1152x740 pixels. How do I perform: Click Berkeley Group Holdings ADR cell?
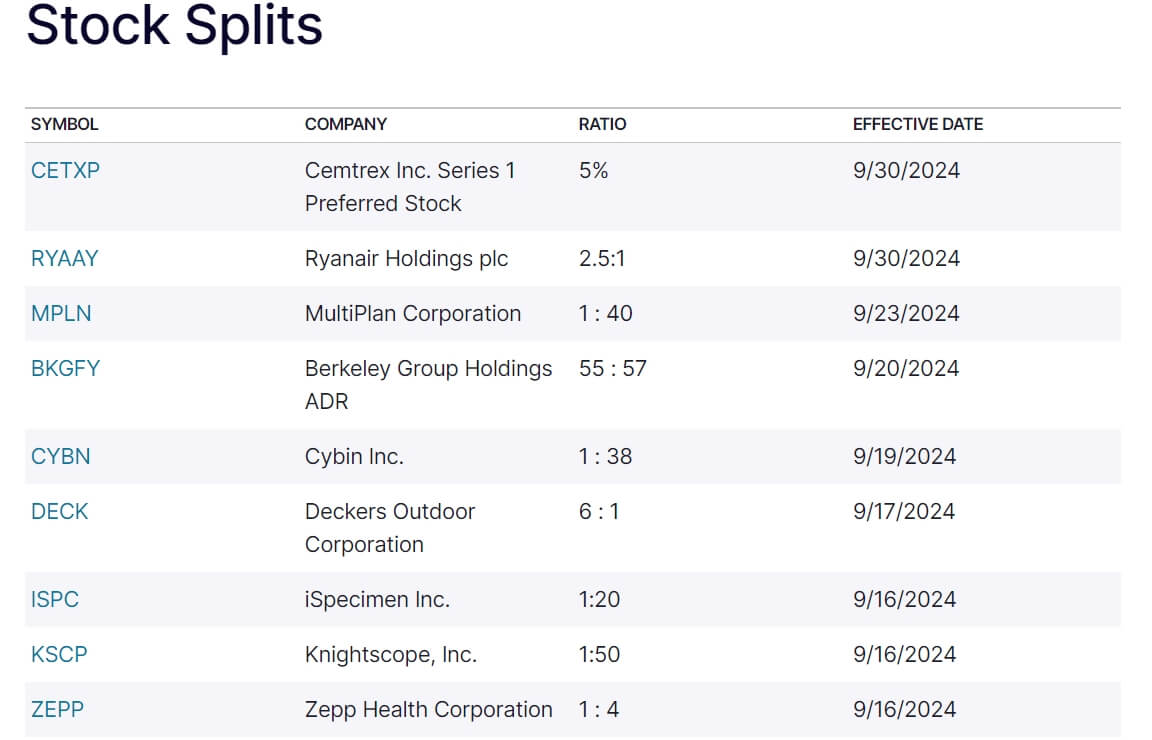point(428,385)
